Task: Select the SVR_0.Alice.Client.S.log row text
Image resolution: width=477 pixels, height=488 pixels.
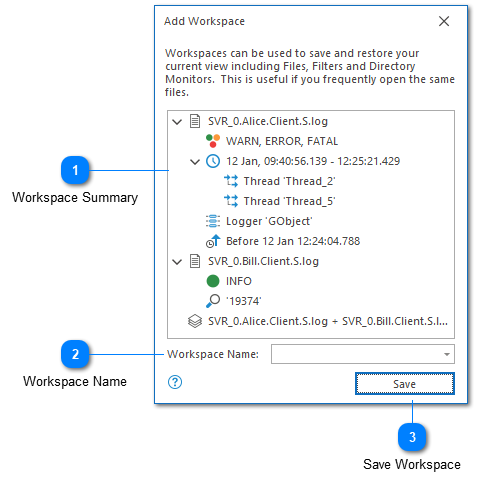Action: tap(268, 121)
